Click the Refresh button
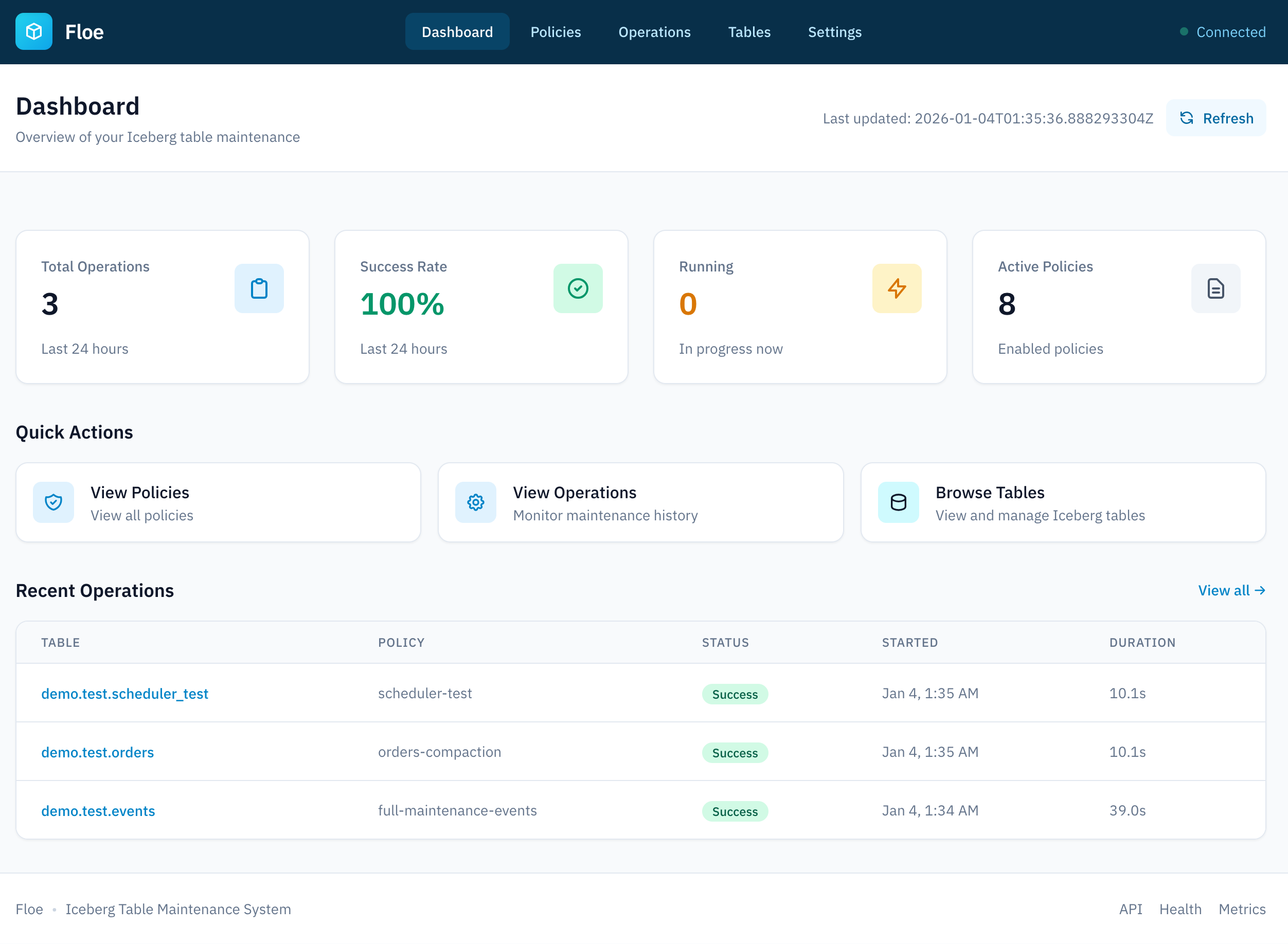The width and height of the screenshot is (1288, 944). 1216,118
